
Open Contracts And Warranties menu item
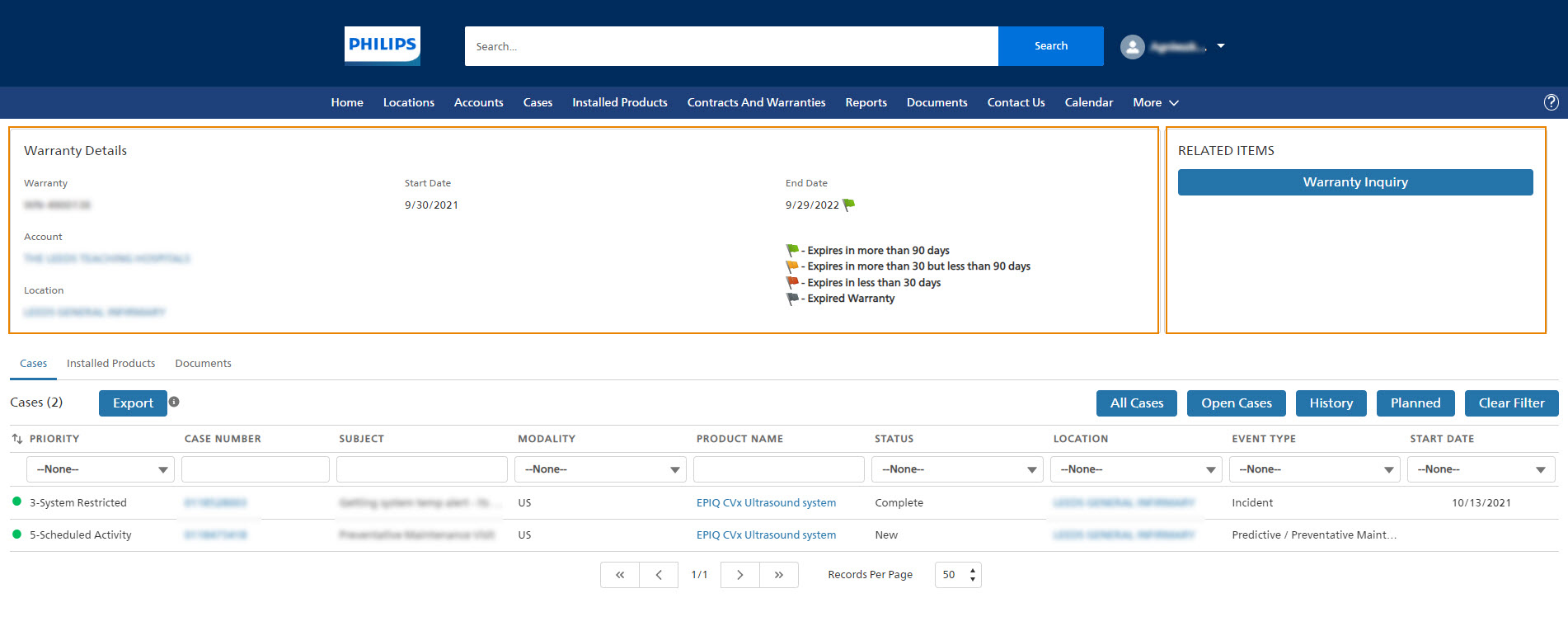[756, 102]
